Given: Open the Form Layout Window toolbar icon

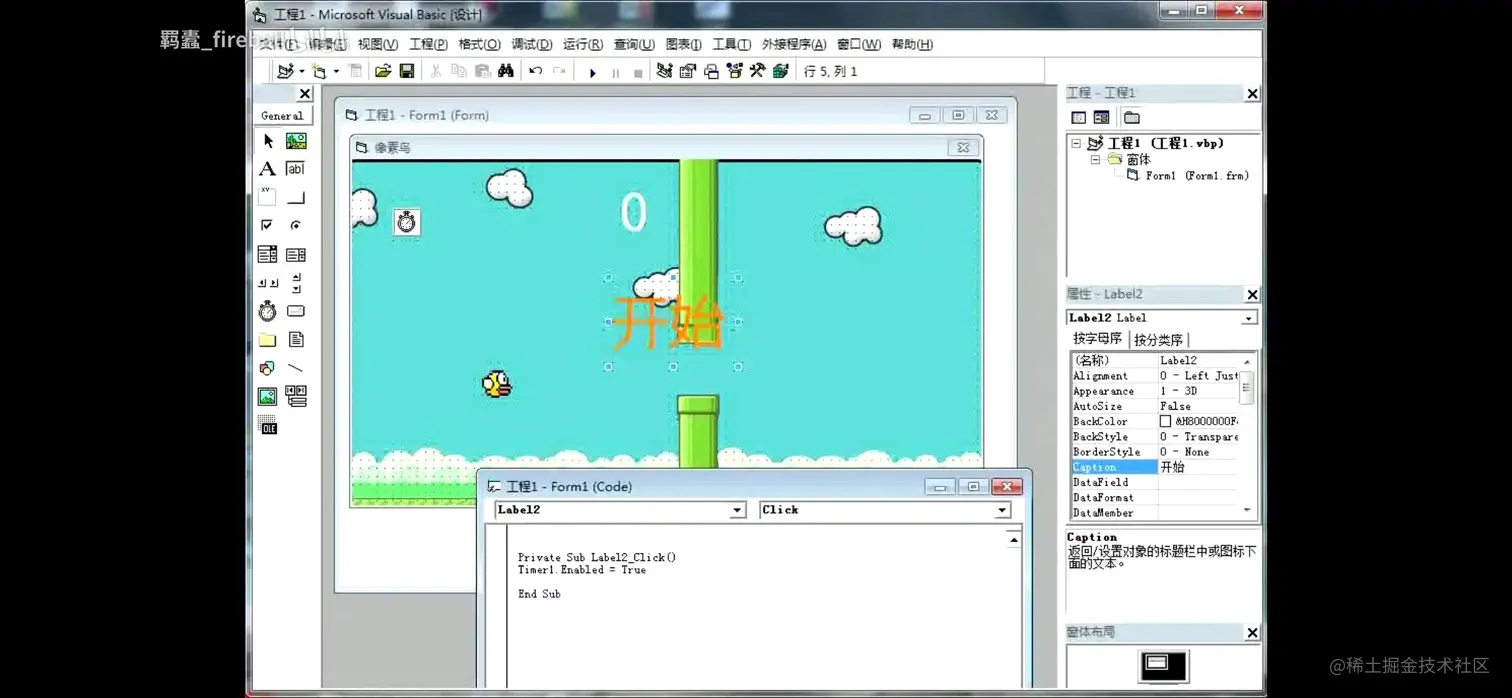Looking at the screenshot, I should coord(711,71).
